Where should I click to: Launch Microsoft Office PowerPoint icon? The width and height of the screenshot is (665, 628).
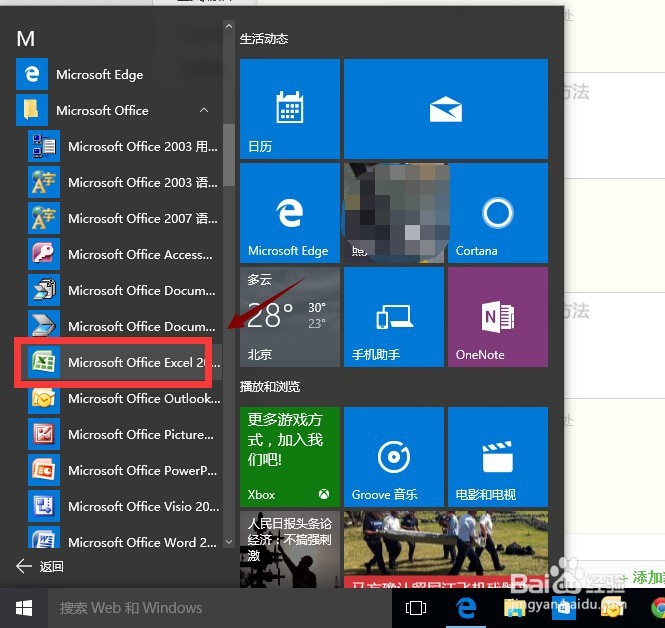click(x=44, y=470)
